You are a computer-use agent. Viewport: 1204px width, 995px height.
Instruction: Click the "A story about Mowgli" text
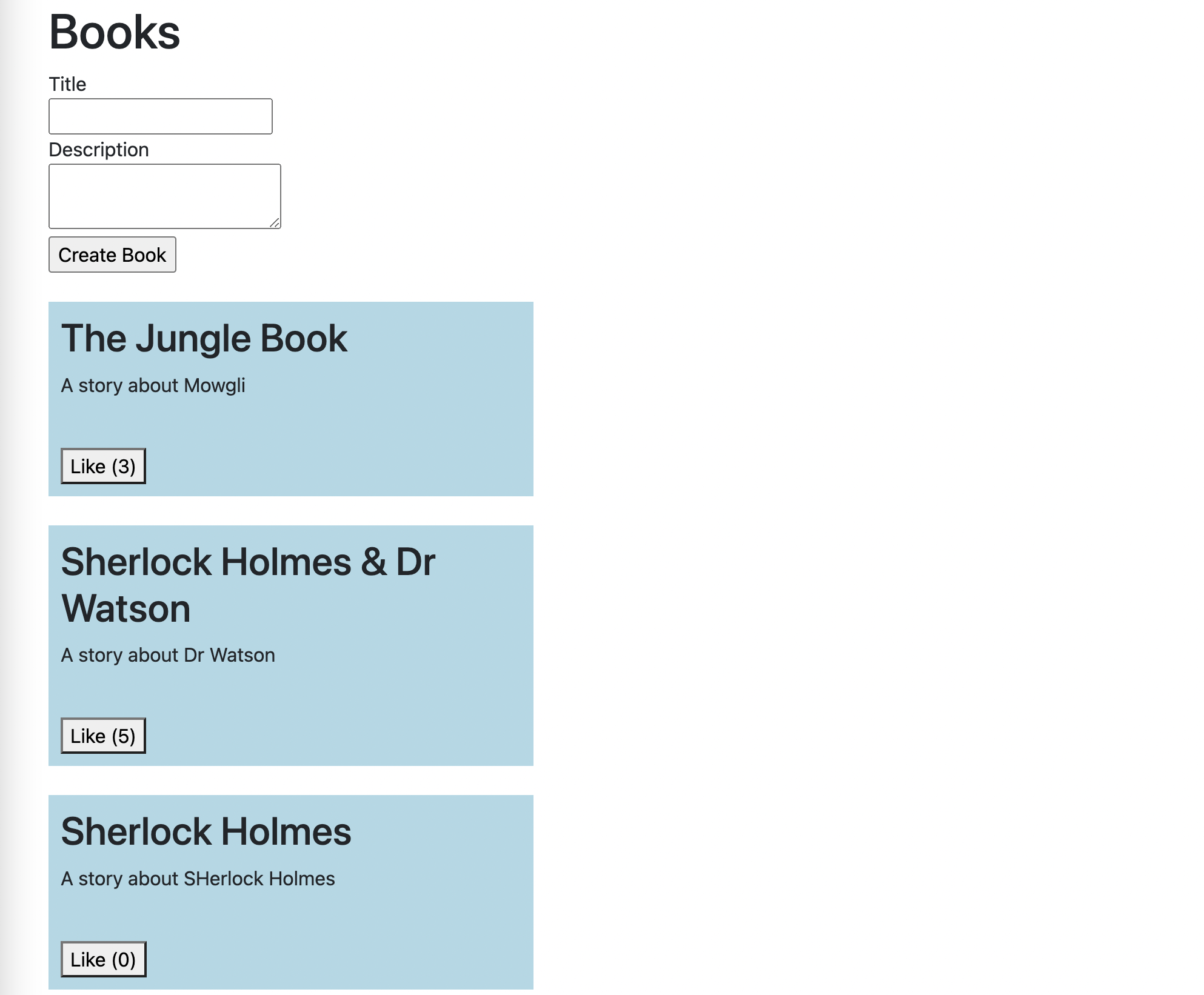(x=153, y=385)
